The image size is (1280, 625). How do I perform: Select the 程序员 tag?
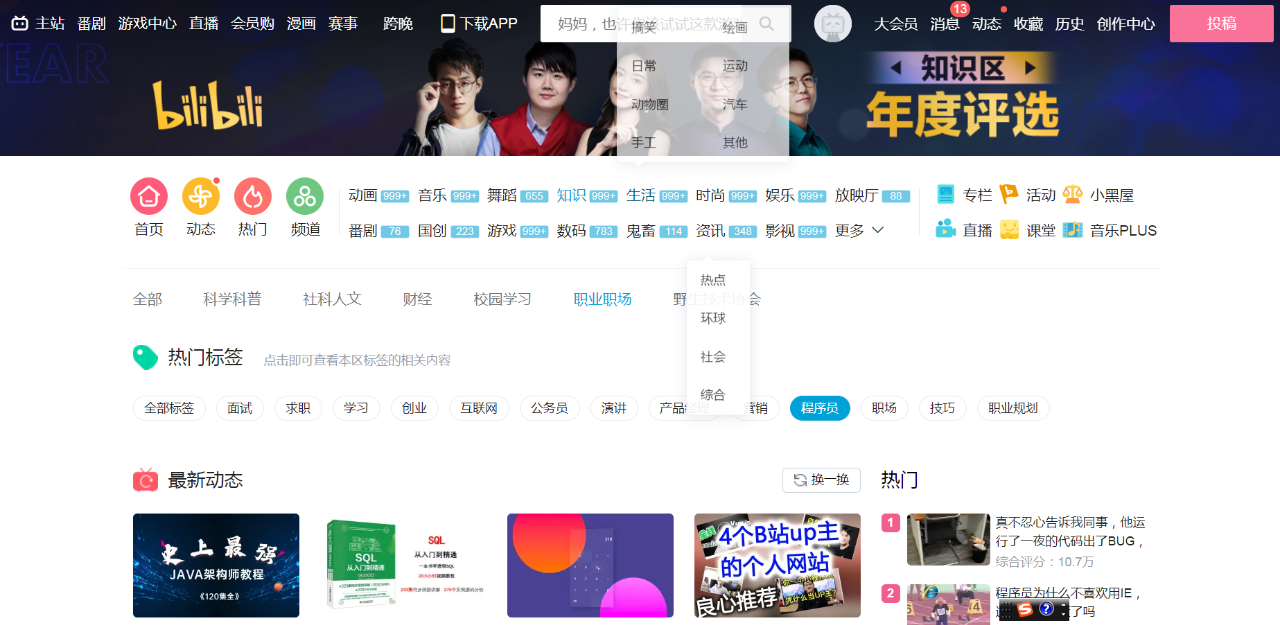[x=820, y=408]
